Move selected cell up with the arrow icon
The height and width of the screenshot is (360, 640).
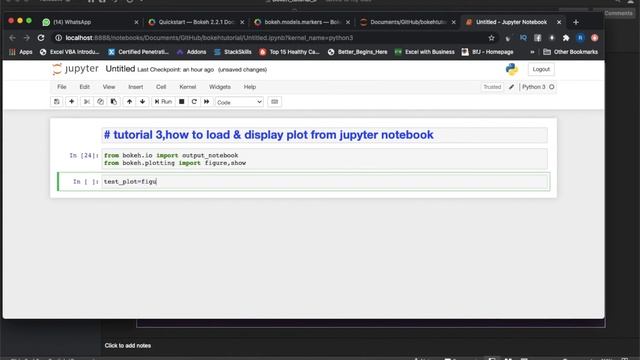[x=129, y=102]
